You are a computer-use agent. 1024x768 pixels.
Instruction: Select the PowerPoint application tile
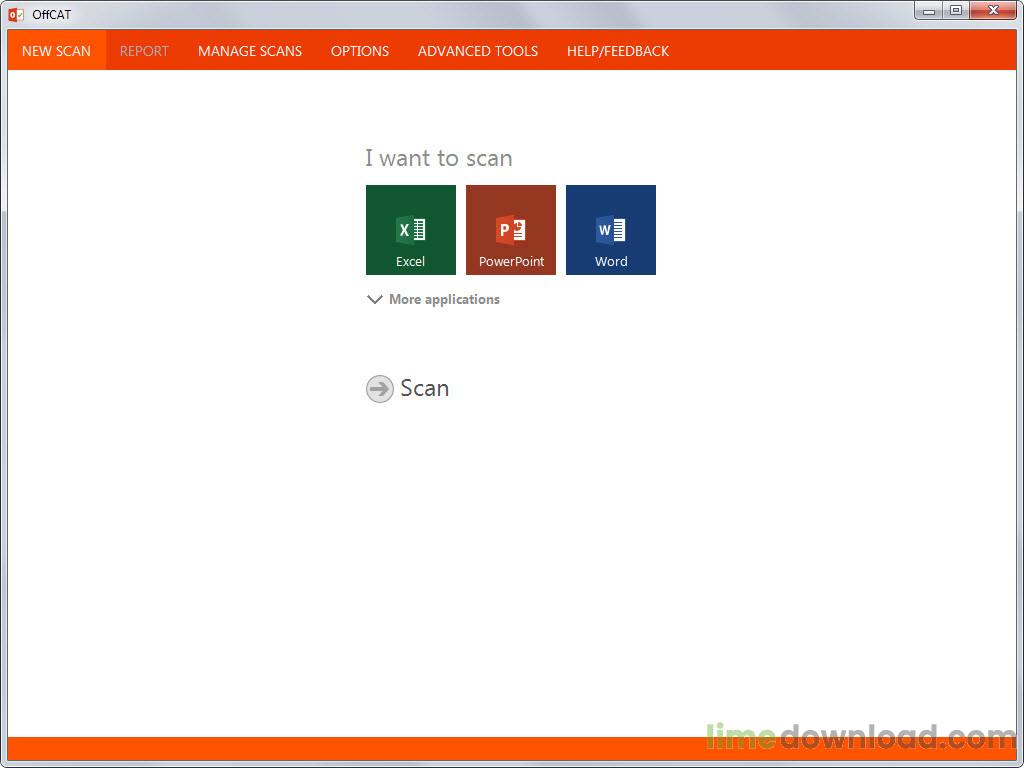[x=511, y=230]
